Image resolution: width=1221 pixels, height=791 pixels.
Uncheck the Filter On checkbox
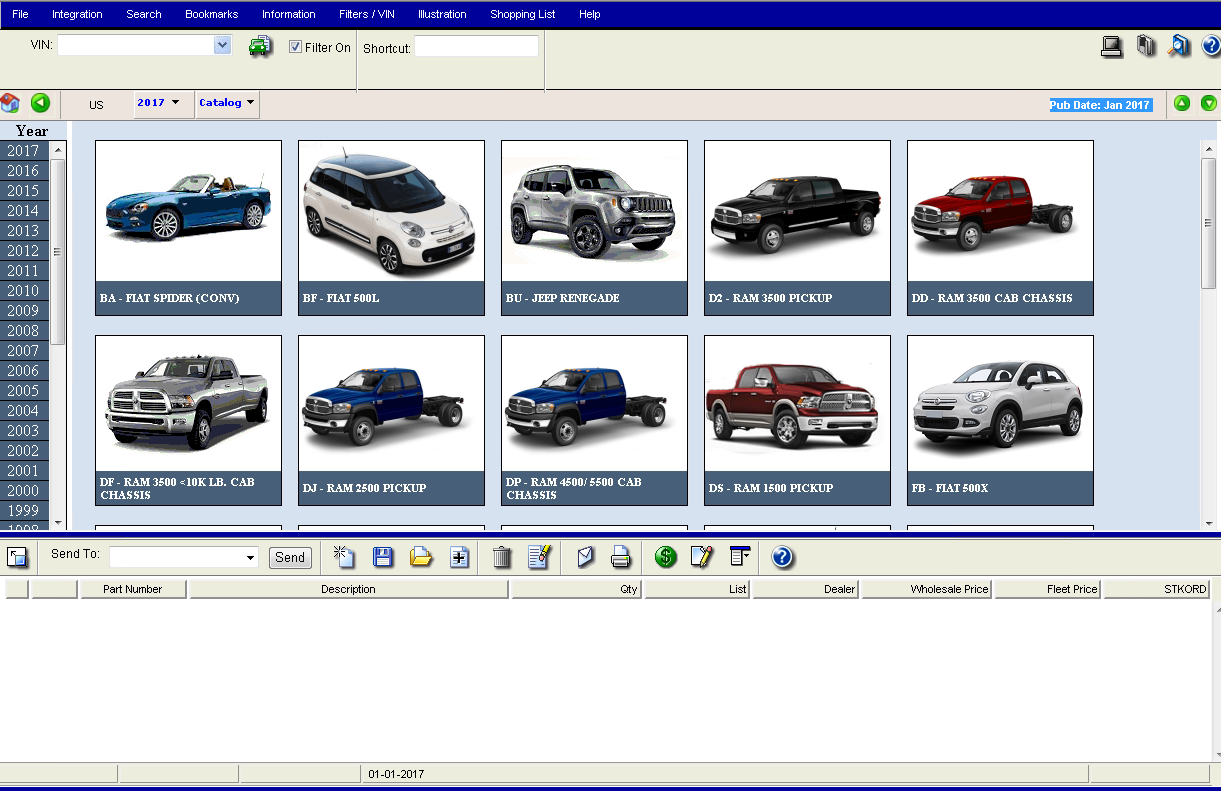tap(296, 47)
